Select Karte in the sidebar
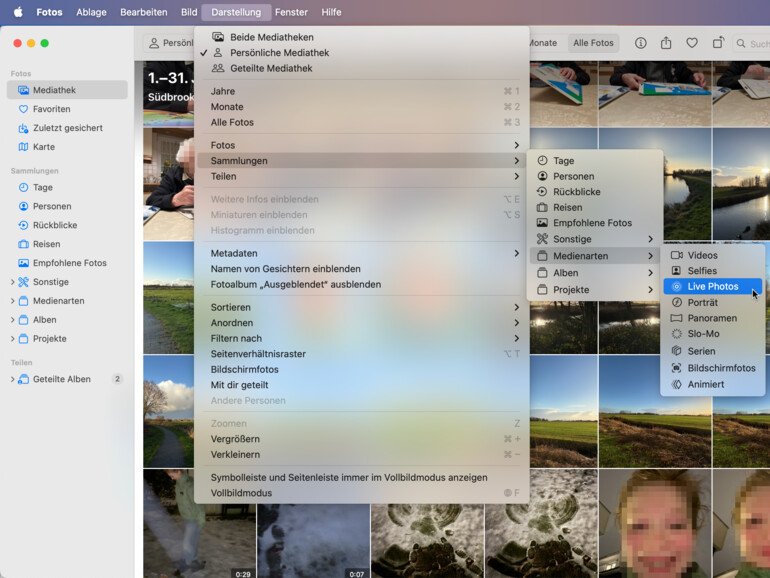 coord(43,147)
